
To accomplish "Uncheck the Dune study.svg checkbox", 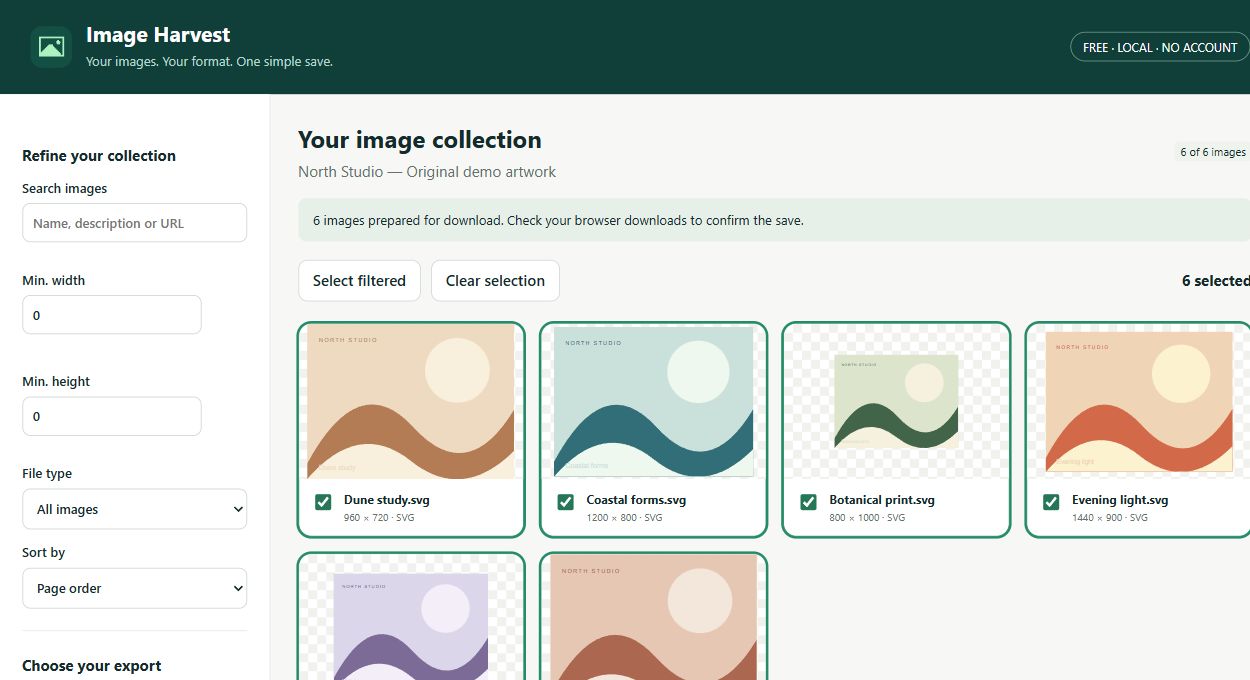I will coord(323,502).
